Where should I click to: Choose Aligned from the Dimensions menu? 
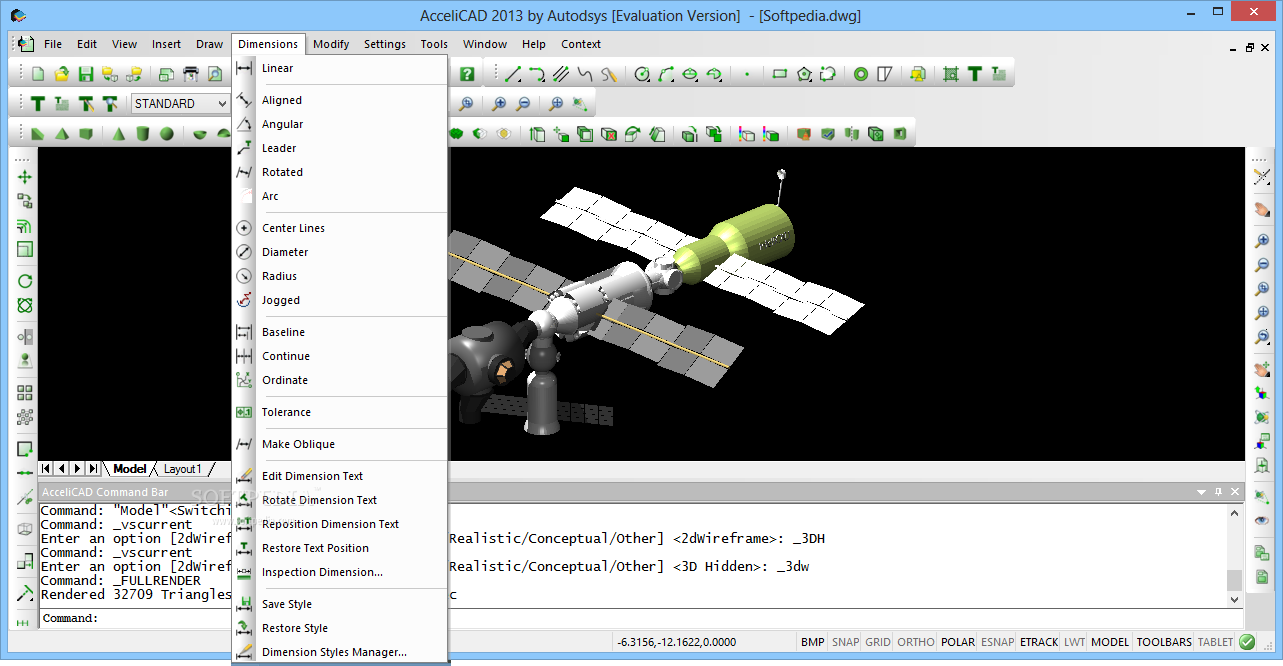tap(339, 100)
